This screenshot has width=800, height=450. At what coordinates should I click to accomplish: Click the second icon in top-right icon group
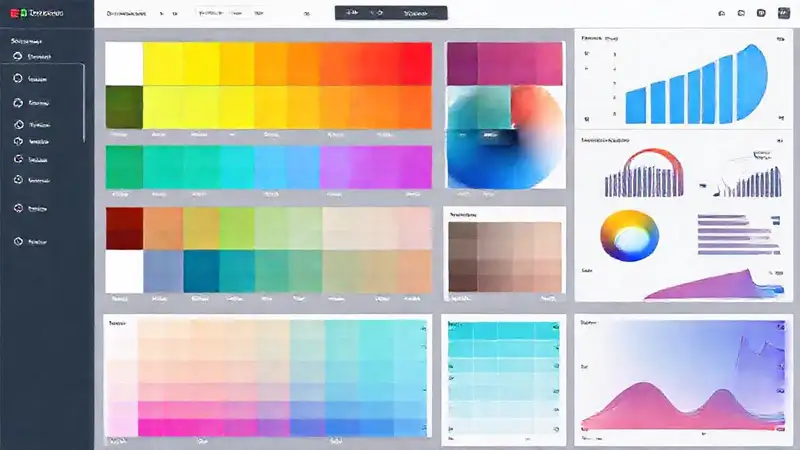pyautogui.click(x=741, y=14)
